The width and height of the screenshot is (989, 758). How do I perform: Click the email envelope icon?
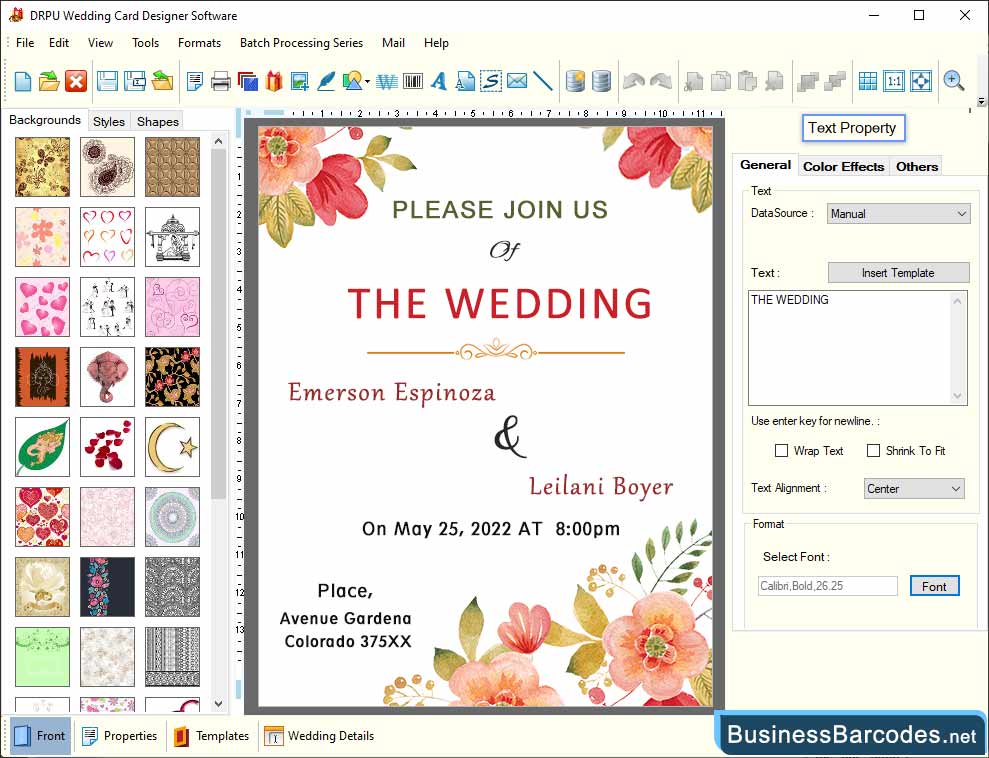pyautogui.click(x=517, y=81)
